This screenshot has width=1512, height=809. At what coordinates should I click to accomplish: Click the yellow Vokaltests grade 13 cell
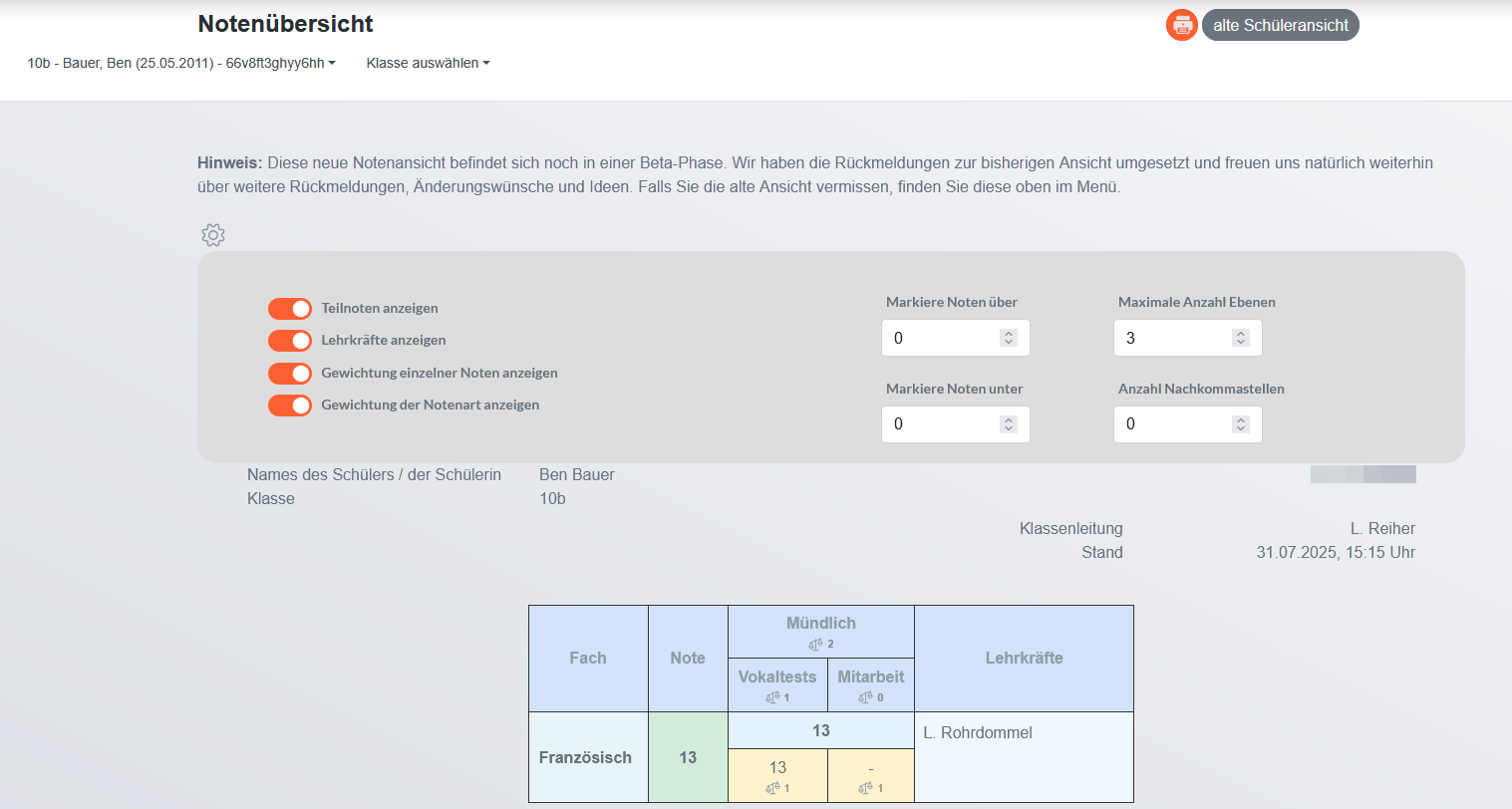pos(777,775)
